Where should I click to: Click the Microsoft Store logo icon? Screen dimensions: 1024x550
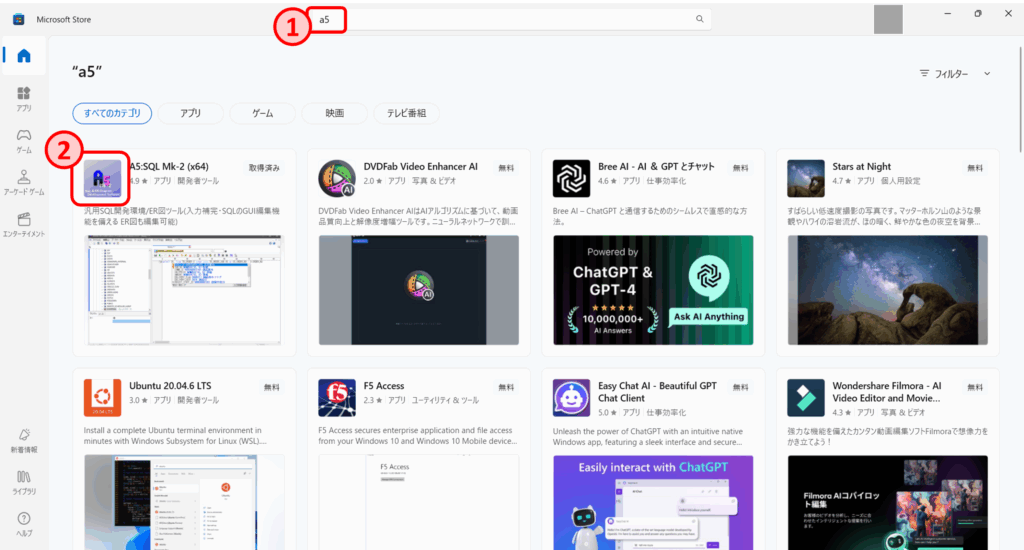coord(18,20)
